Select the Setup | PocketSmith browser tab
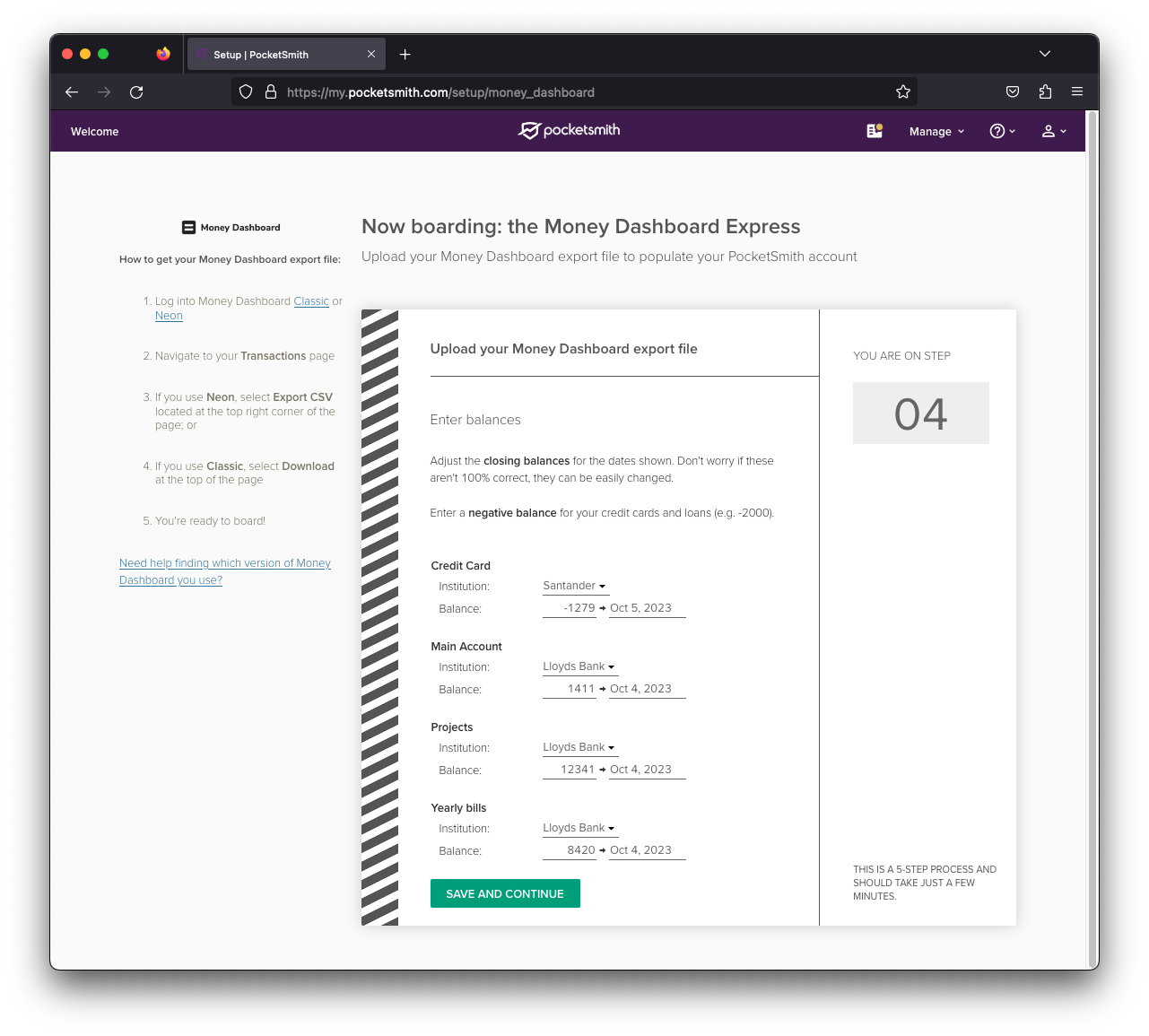Image resolution: width=1149 pixels, height=1036 pixels. click(269, 54)
